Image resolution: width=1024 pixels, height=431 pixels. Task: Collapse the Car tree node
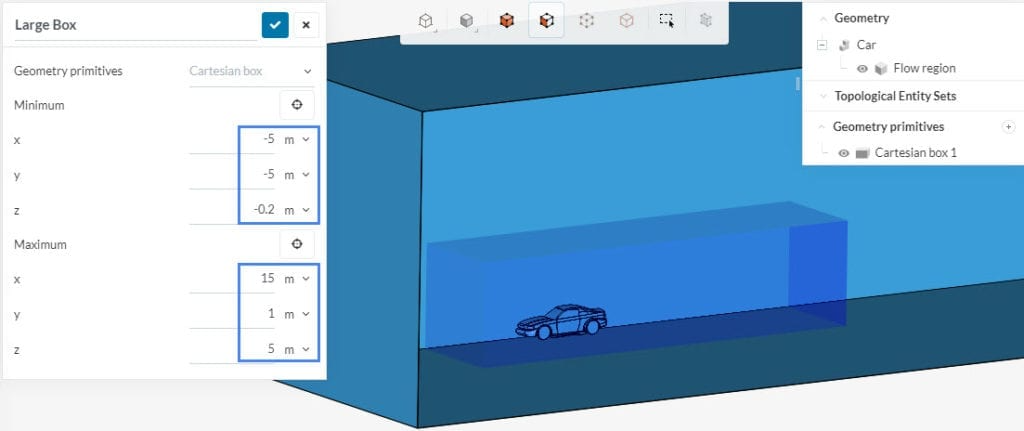pyautogui.click(x=822, y=45)
